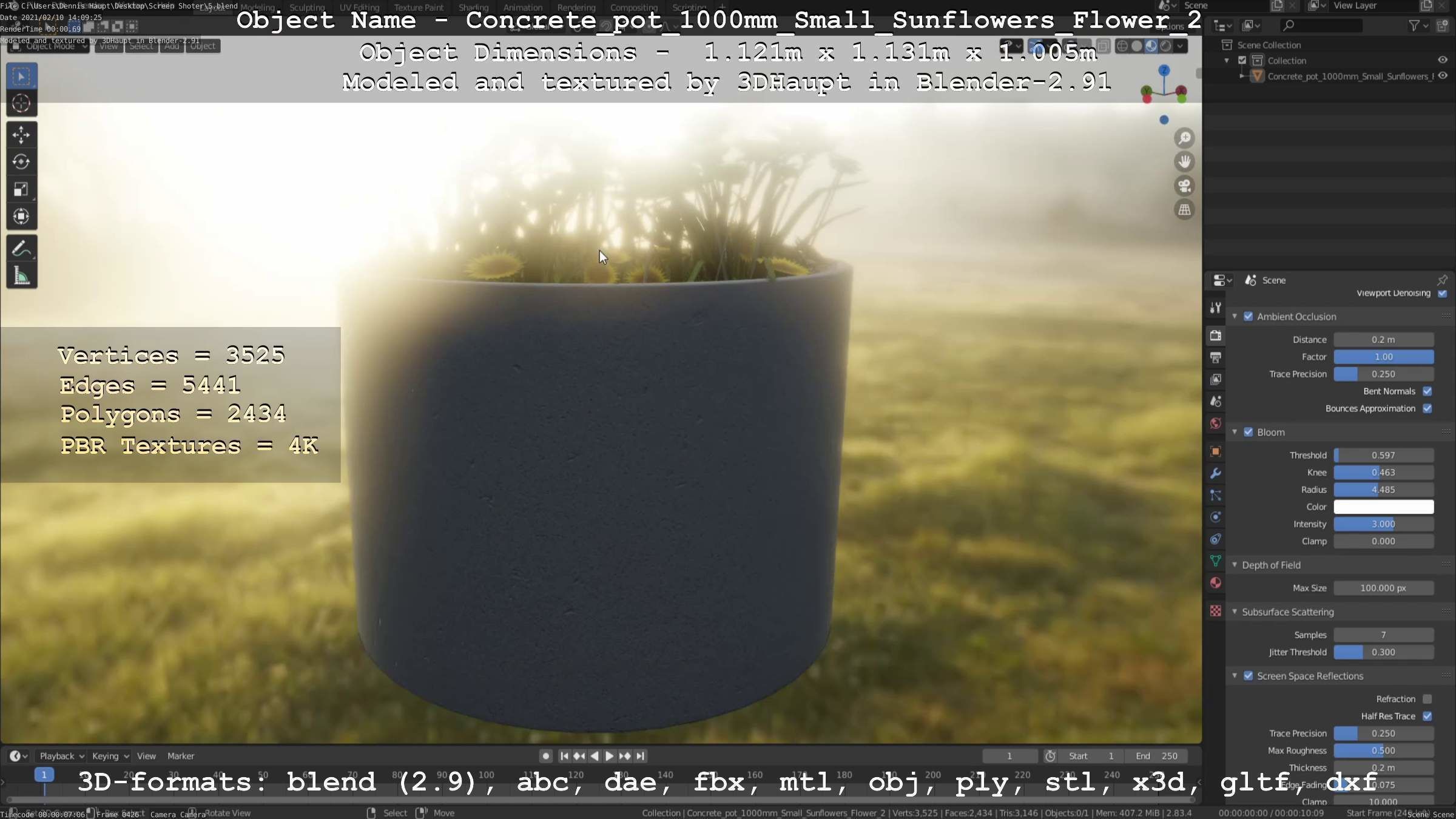Screen dimensions: 1456x819
Task: Click the blue Z axis gizmo
Action: click(1164, 71)
